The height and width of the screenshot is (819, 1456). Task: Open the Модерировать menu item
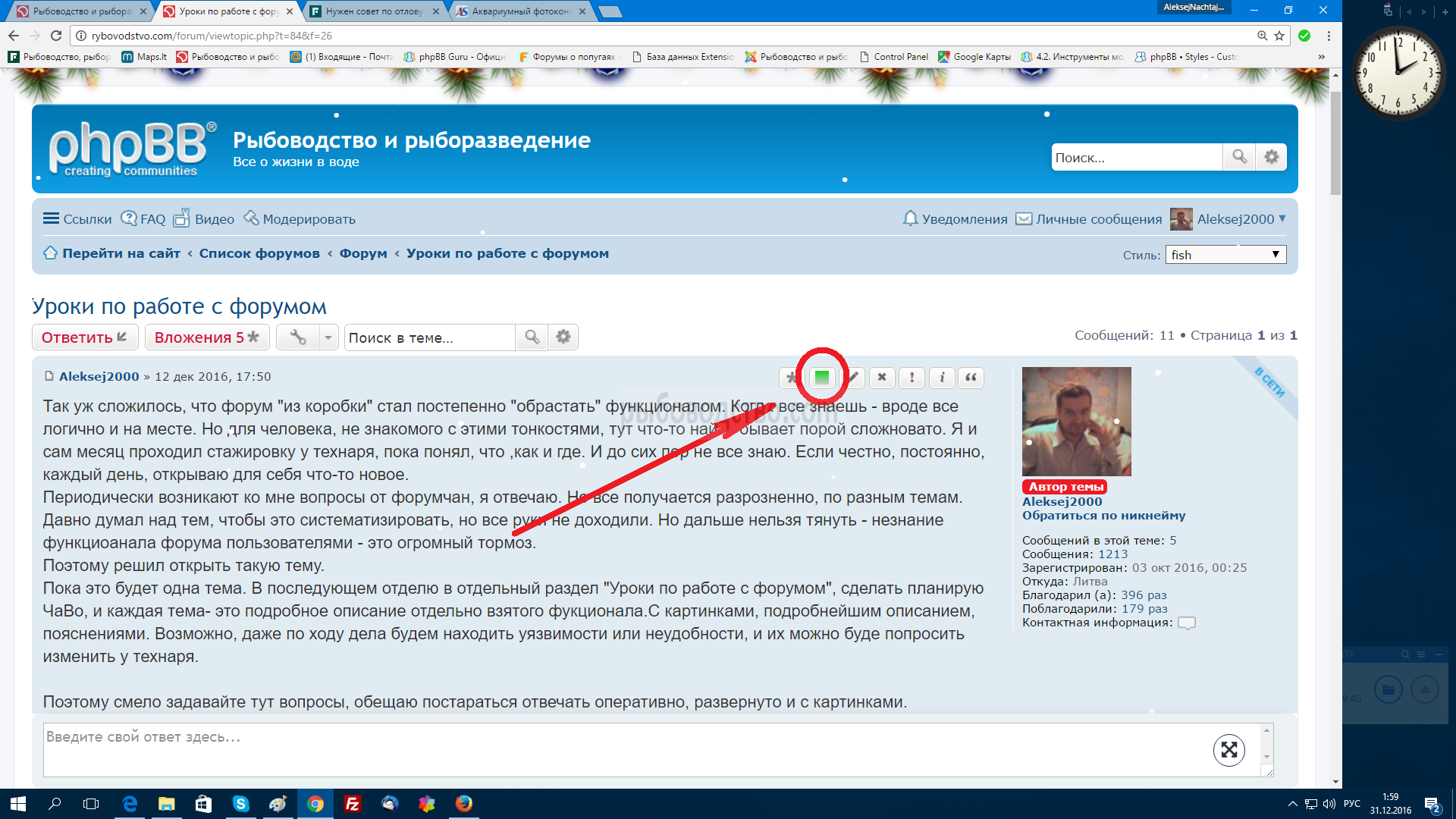[300, 219]
